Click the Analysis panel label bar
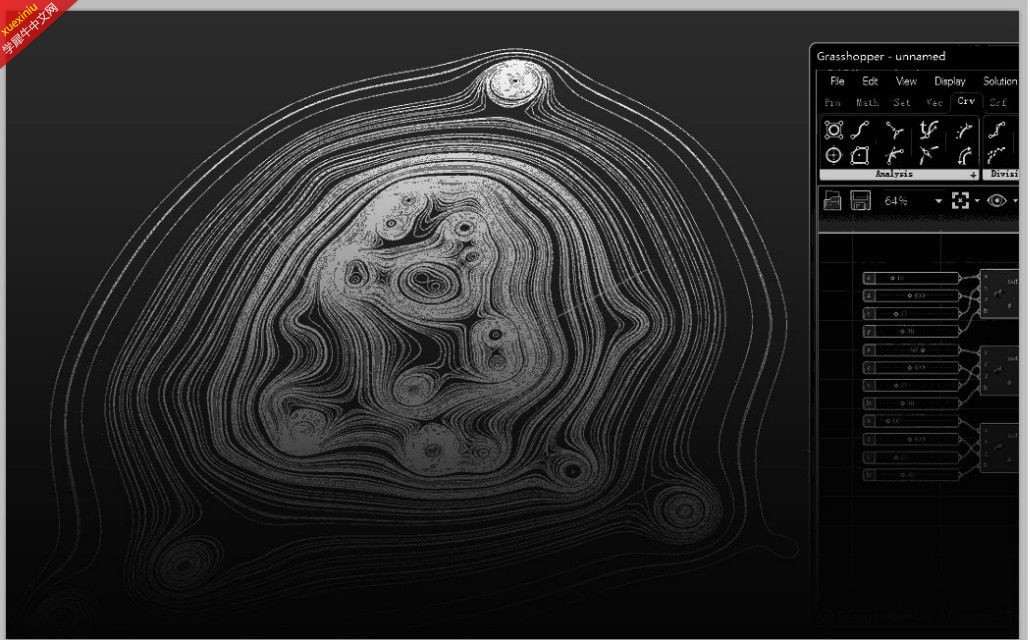This screenshot has width=1028, height=640. point(899,174)
